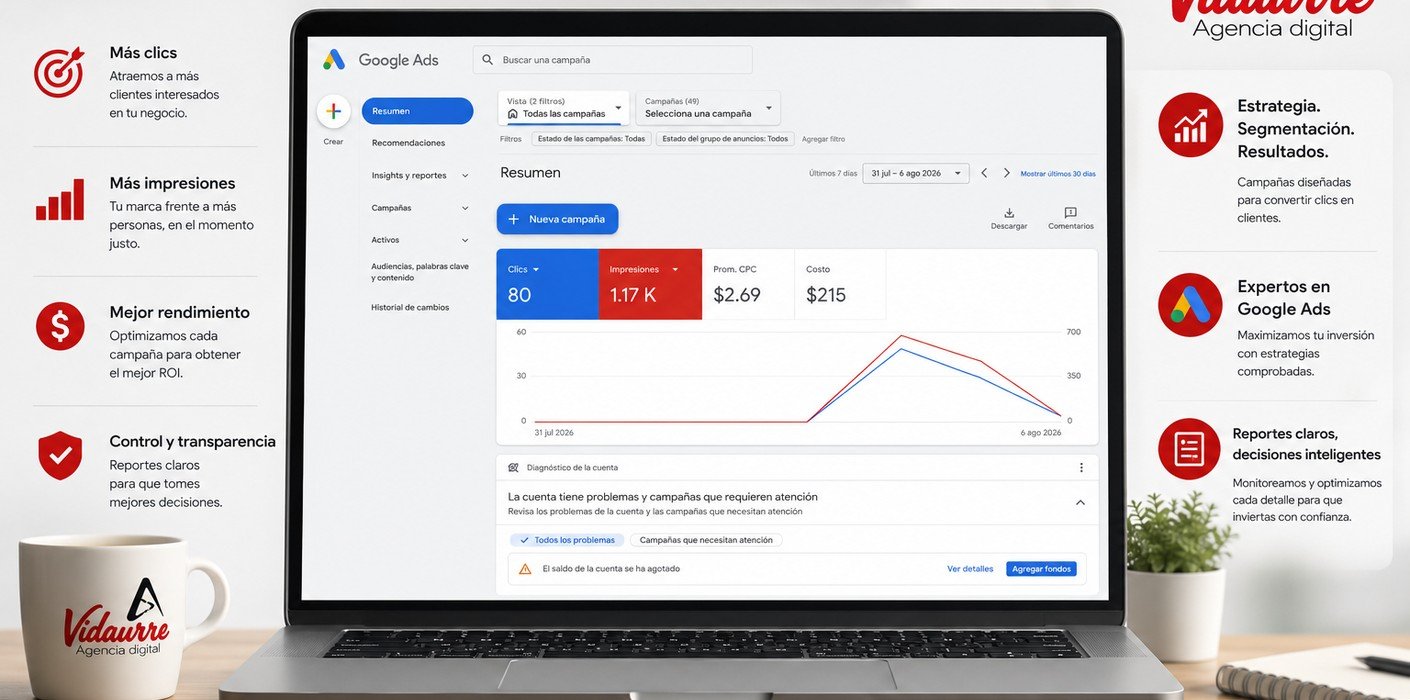Select Resumen in sidebar

417,111
